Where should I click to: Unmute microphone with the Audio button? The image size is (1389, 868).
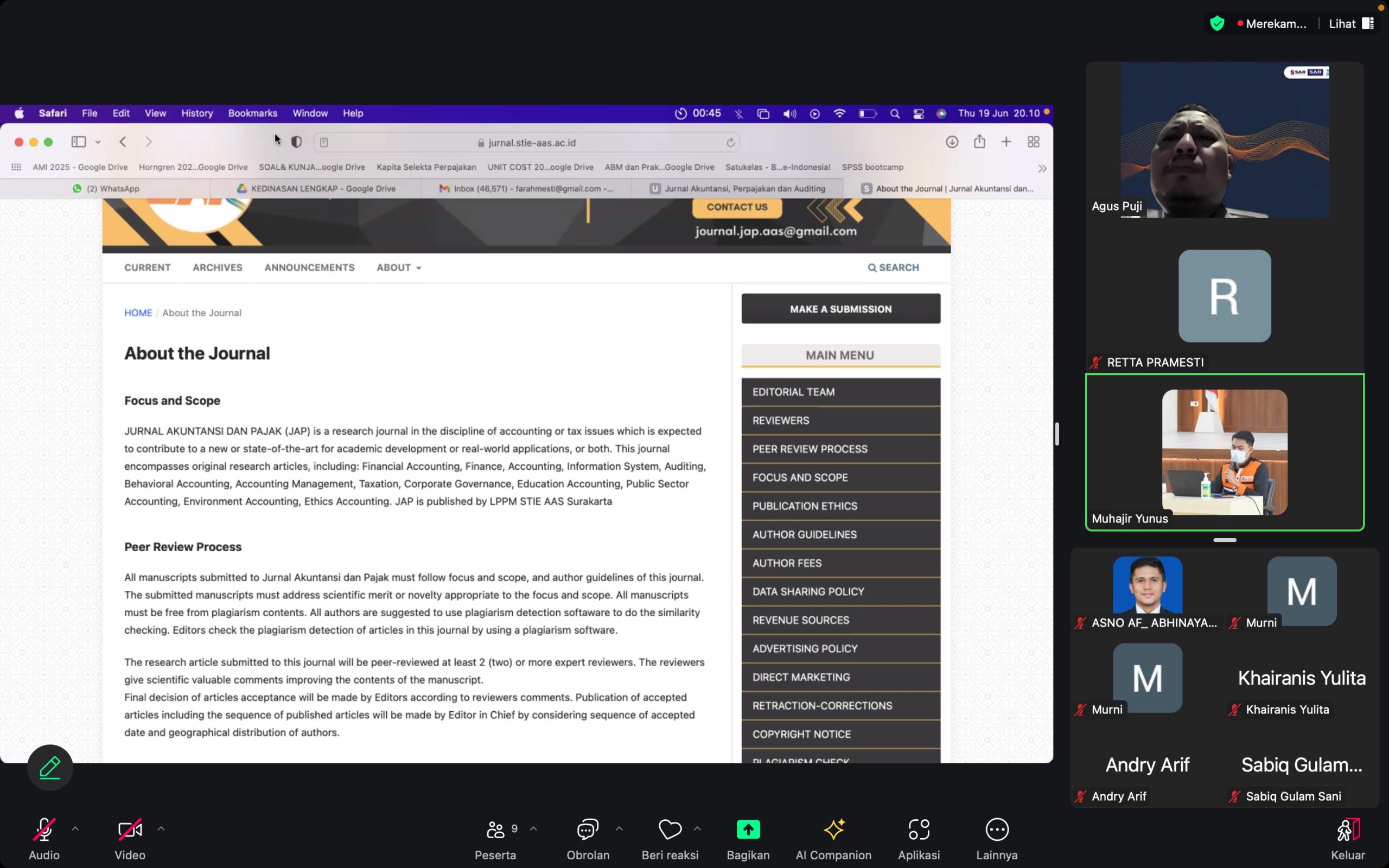[x=44, y=829]
